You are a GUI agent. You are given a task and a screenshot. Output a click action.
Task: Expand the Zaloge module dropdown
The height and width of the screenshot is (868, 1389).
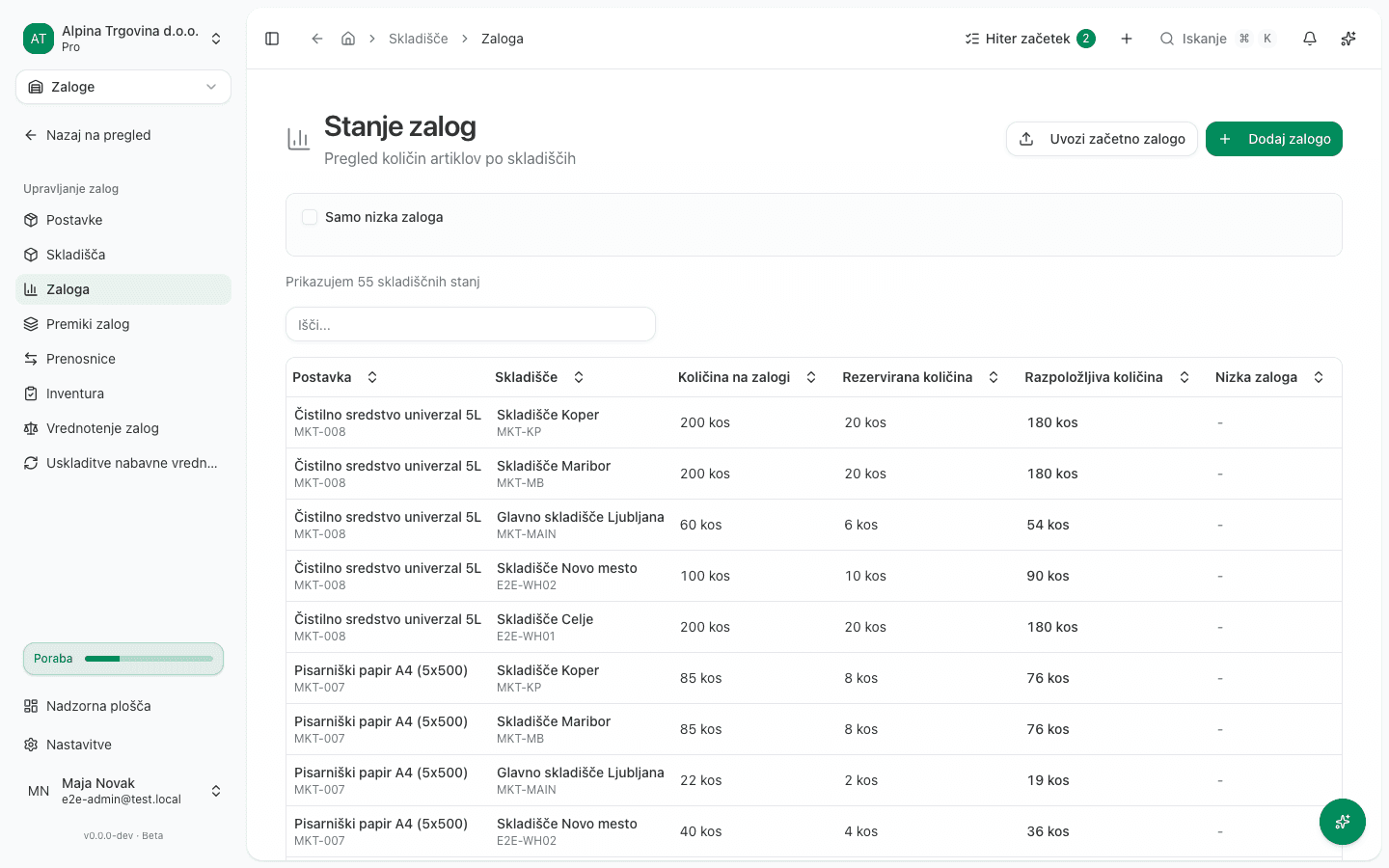point(123,87)
